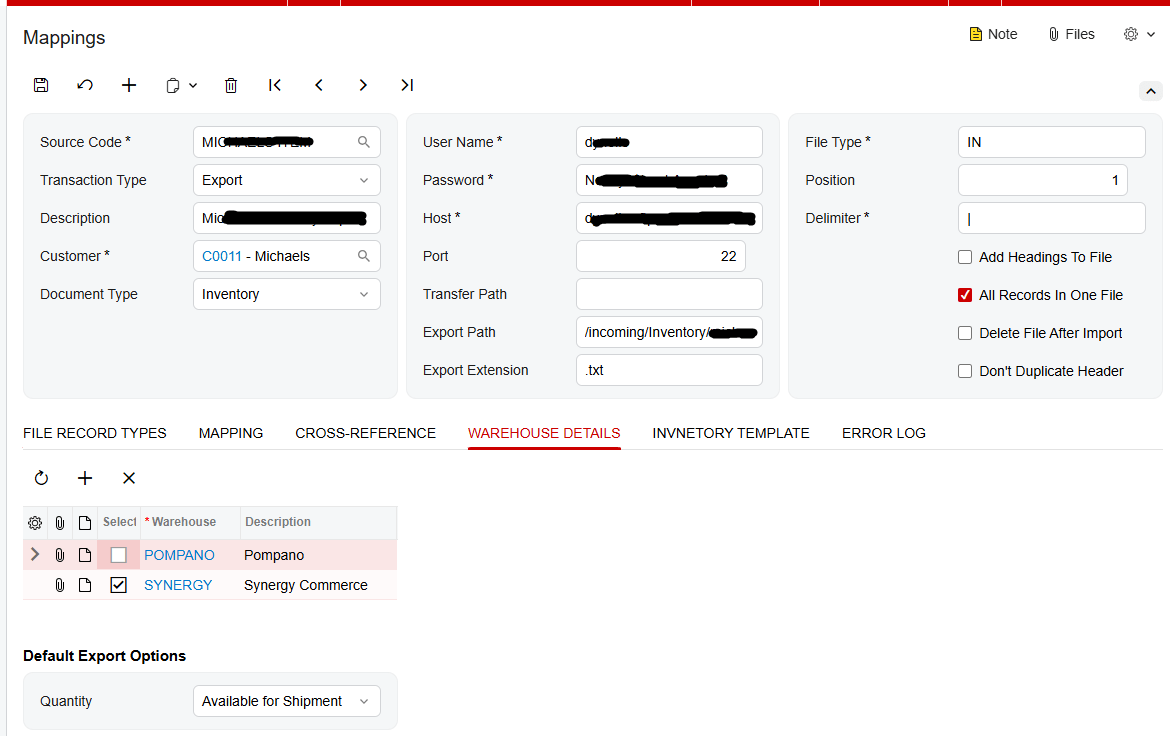Open the clipboard dropdown arrow
The height and width of the screenshot is (736, 1170).
pyautogui.click(x=193, y=85)
